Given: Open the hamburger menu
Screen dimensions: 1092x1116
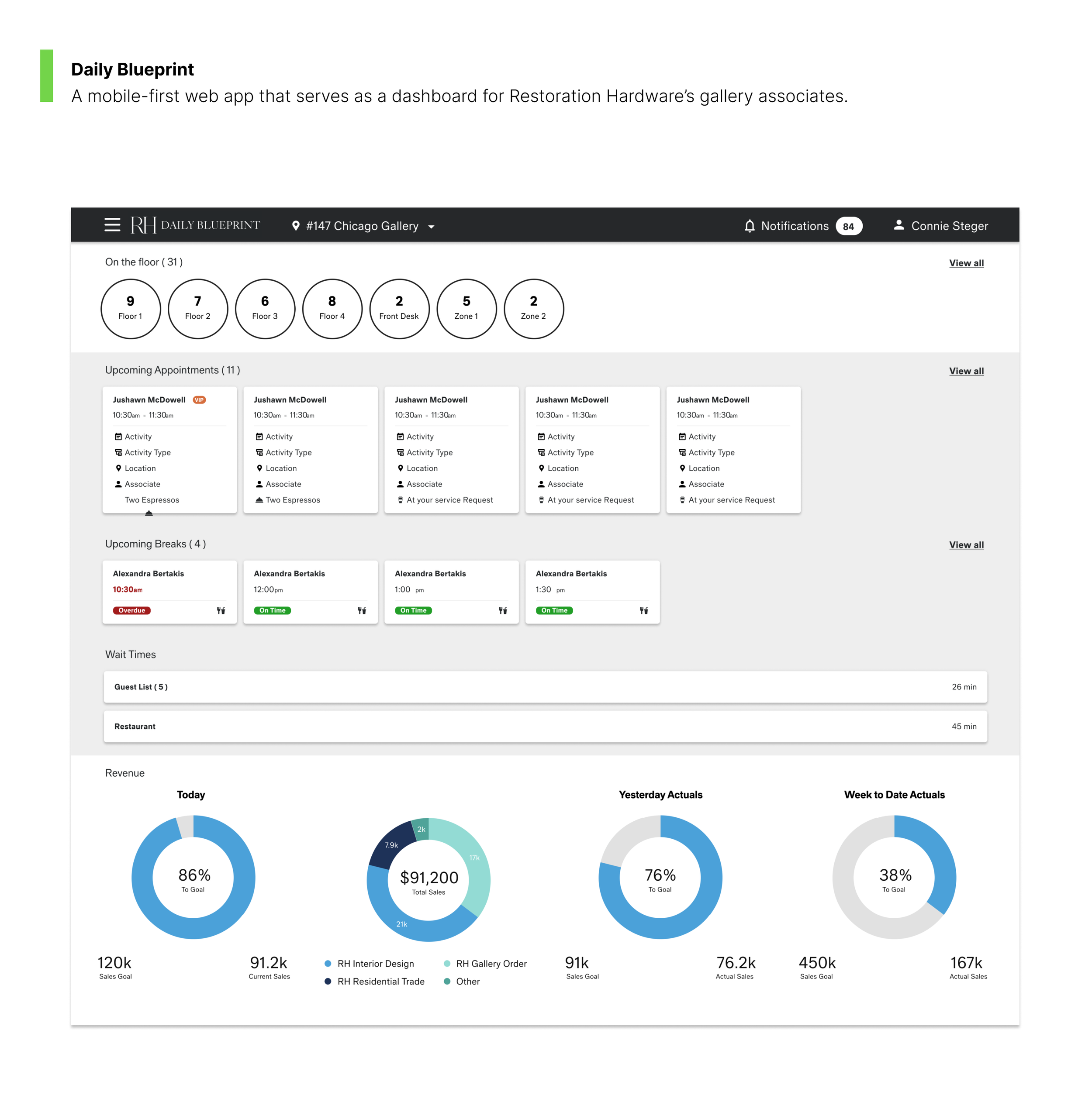Looking at the screenshot, I should 112,225.
